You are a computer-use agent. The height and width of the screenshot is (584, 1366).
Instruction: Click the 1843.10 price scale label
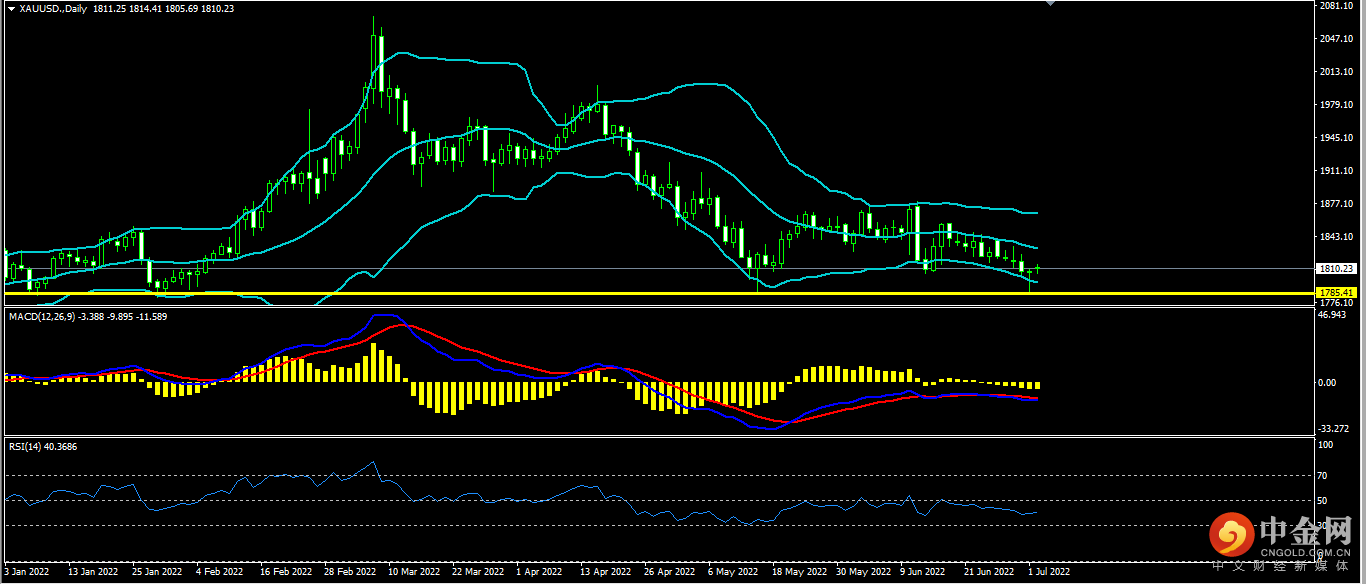pyautogui.click(x=1336, y=237)
